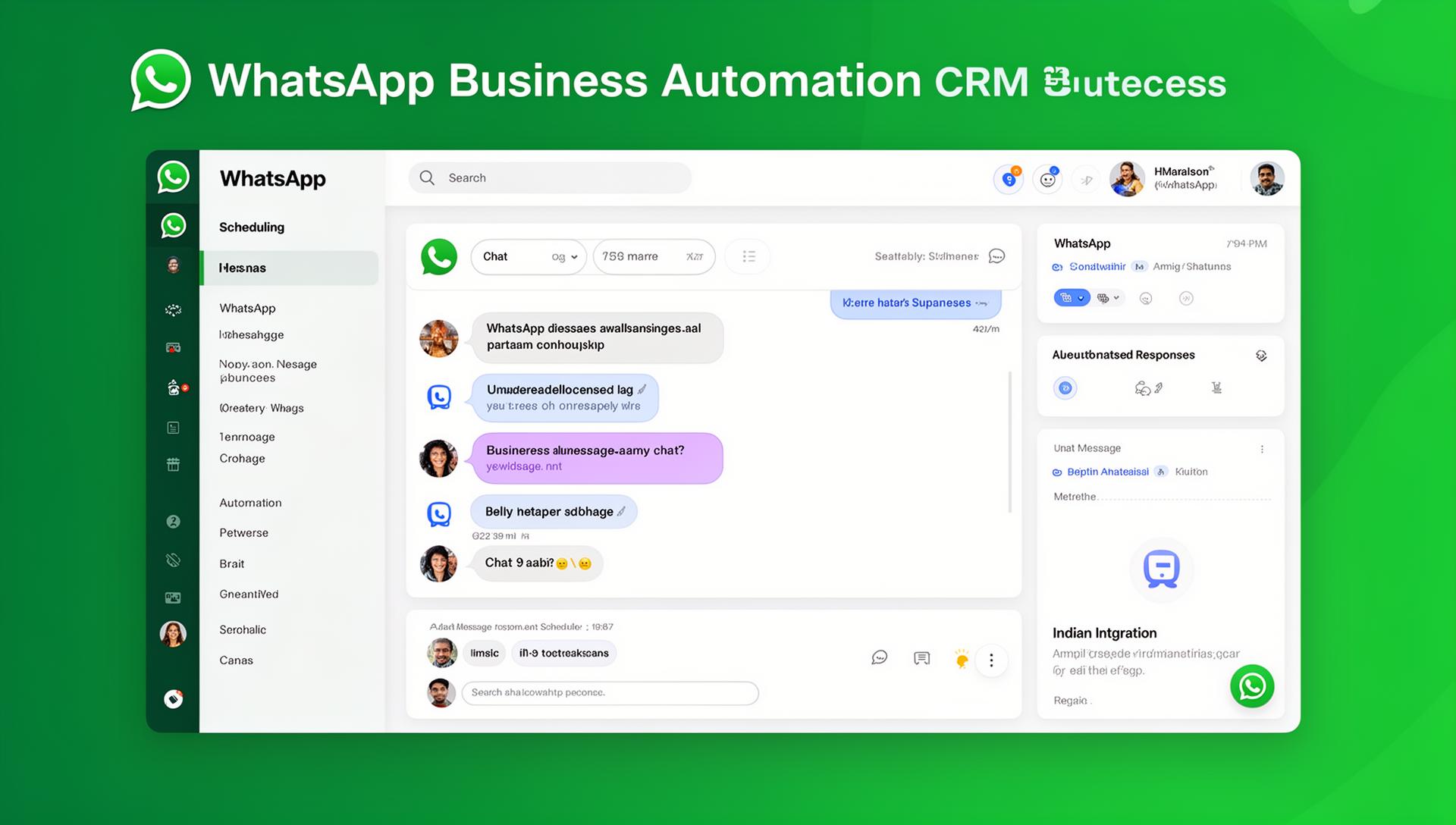The image size is (1456, 825).
Task: Click the settings icon beside Aueutbnatsed Responses
Action: (1261, 356)
